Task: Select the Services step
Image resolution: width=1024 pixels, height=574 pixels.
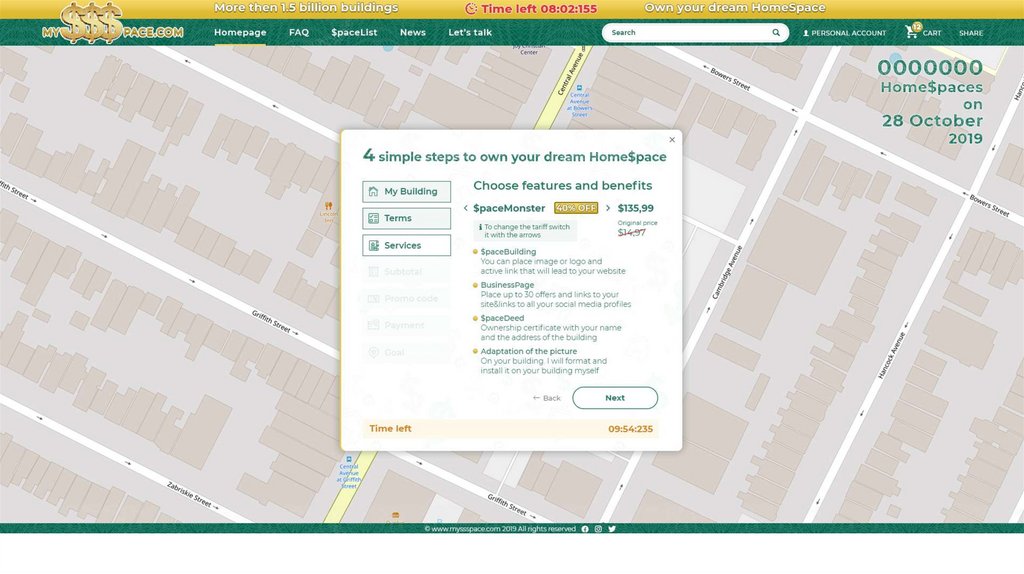Action: pos(406,245)
